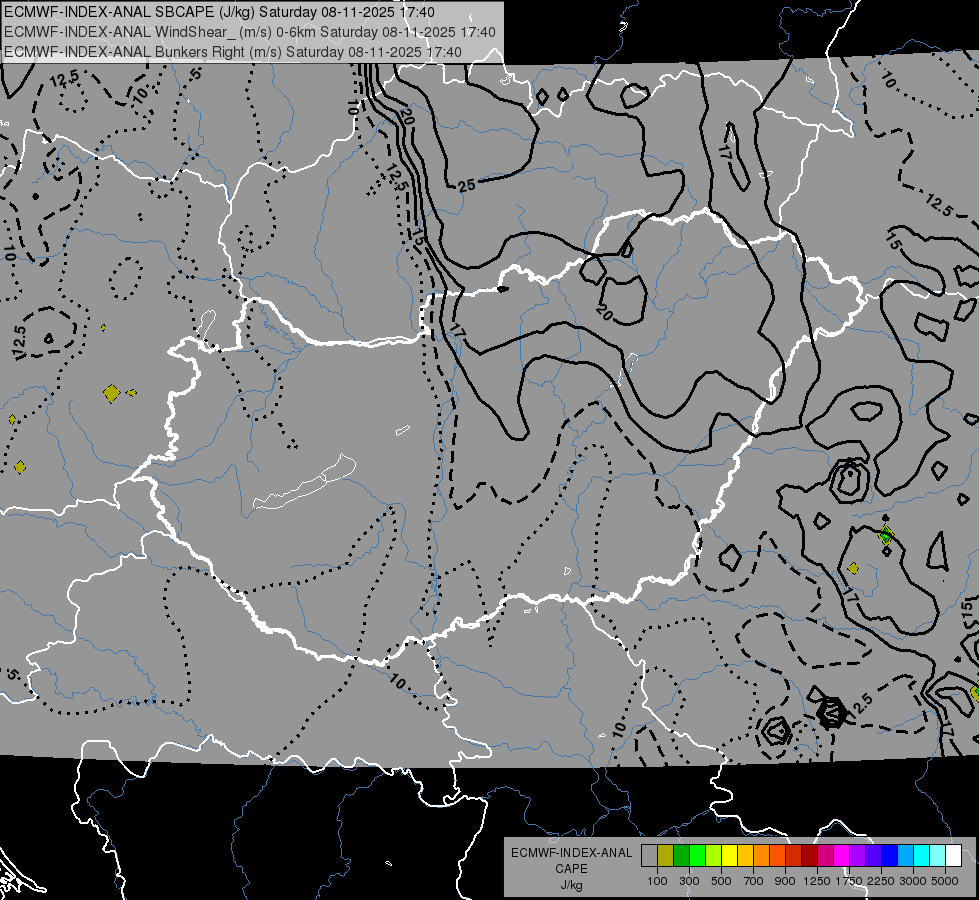Click the 2250 value on the legend scale

(881, 881)
